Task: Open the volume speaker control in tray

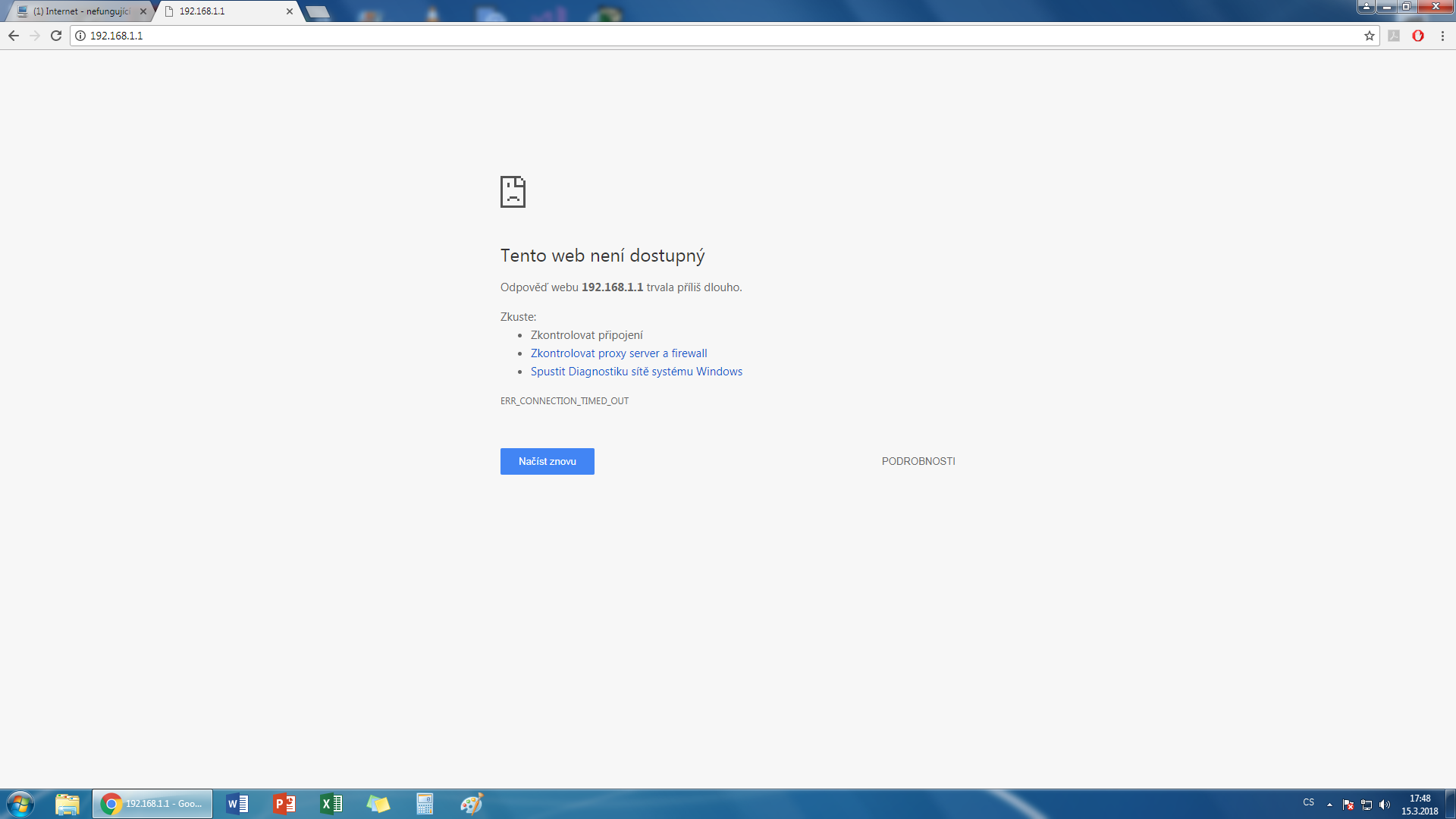Action: pyautogui.click(x=1385, y=805)
